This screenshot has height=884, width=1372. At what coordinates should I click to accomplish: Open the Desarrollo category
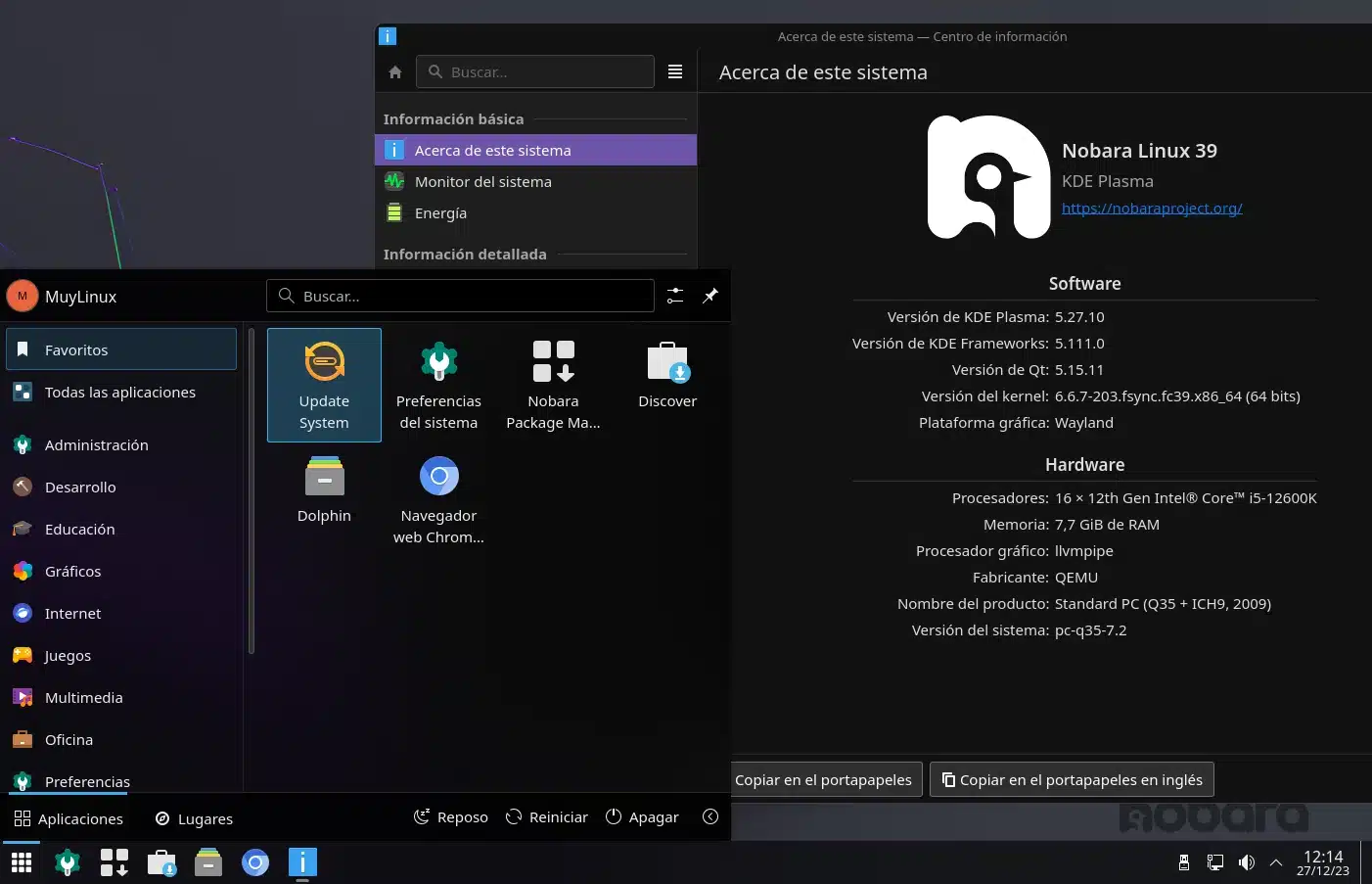click(x=121, y=487)
